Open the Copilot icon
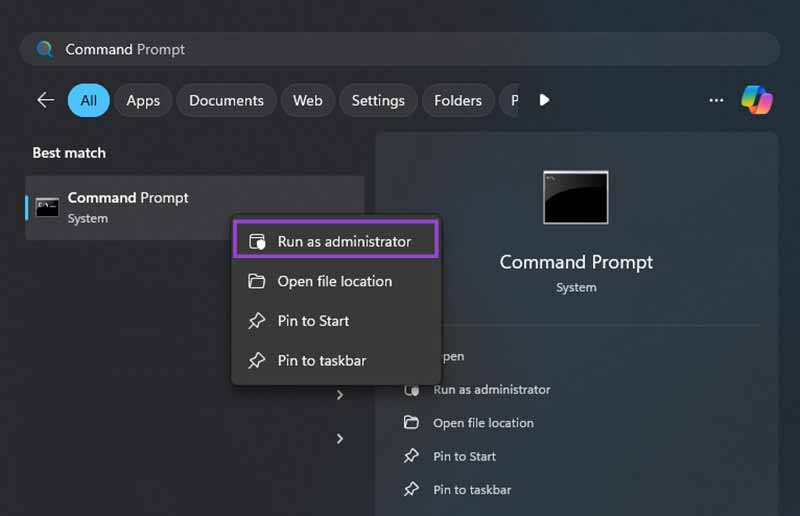Image resolution: width=800 pixels, height=516 pixels. point(757,100)
